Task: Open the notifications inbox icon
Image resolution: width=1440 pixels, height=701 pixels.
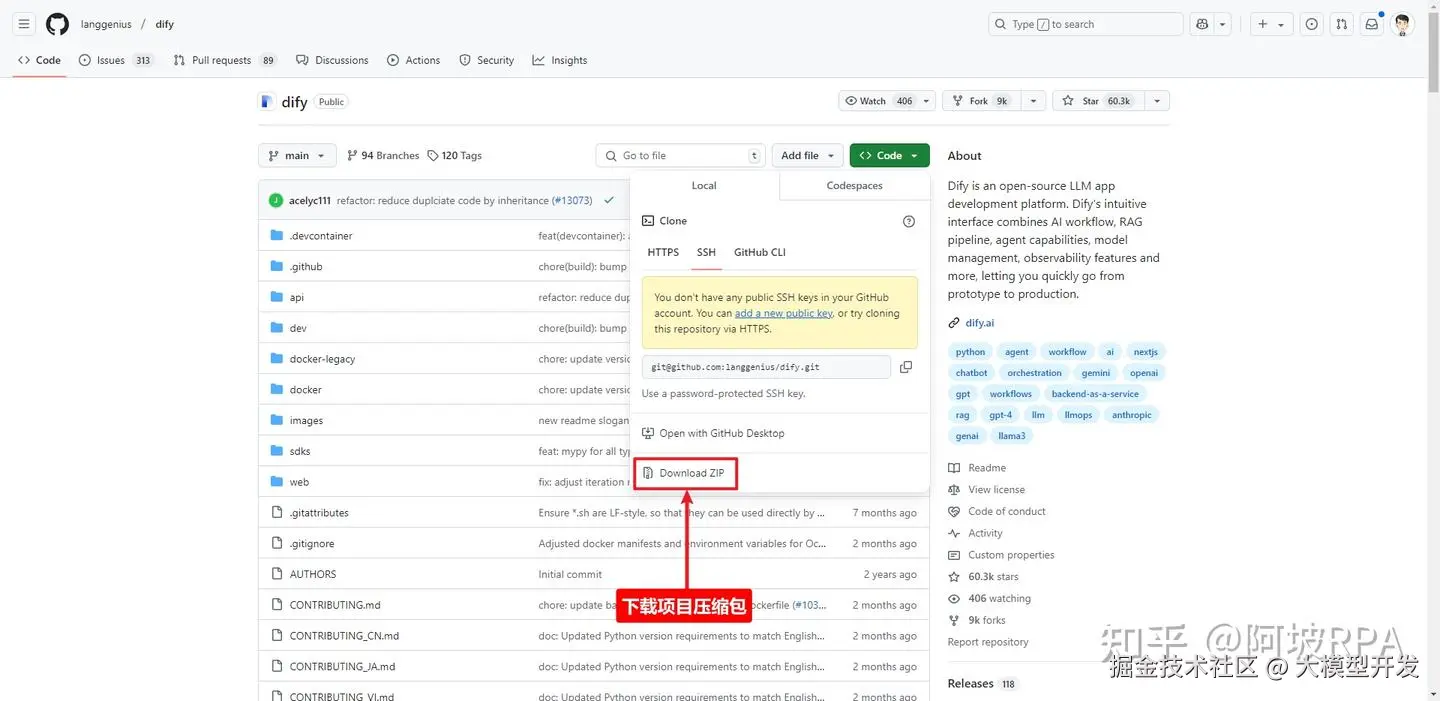Action: click(x=1372, y=24)
